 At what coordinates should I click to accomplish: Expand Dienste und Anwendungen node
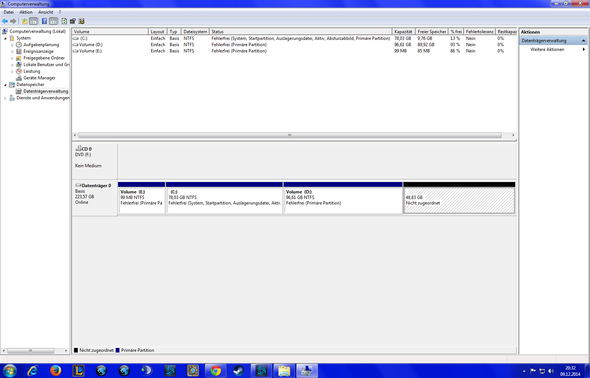click(5, 98)
